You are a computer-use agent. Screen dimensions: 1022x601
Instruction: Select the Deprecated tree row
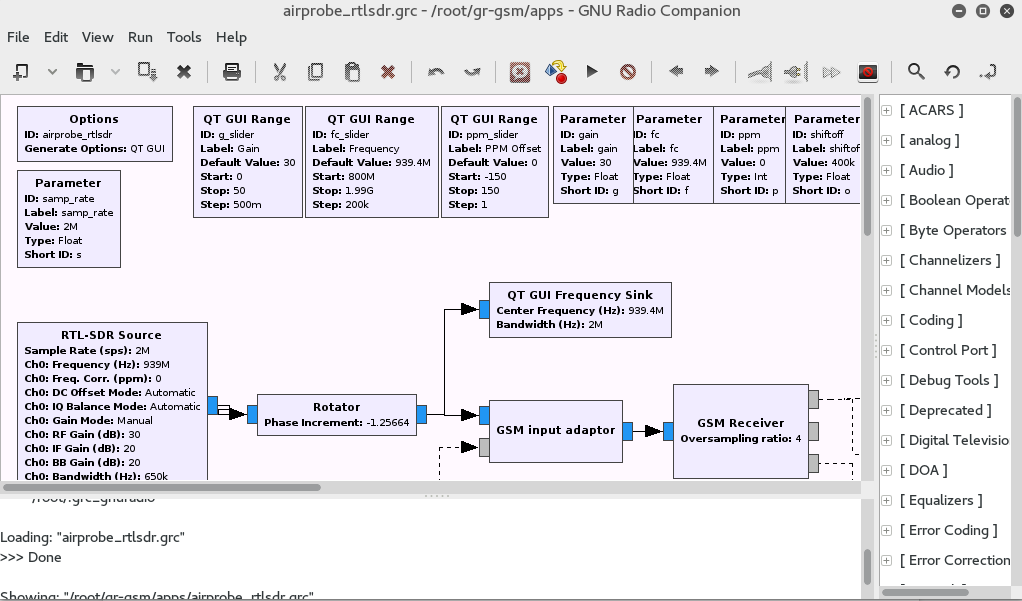(944, 411)
